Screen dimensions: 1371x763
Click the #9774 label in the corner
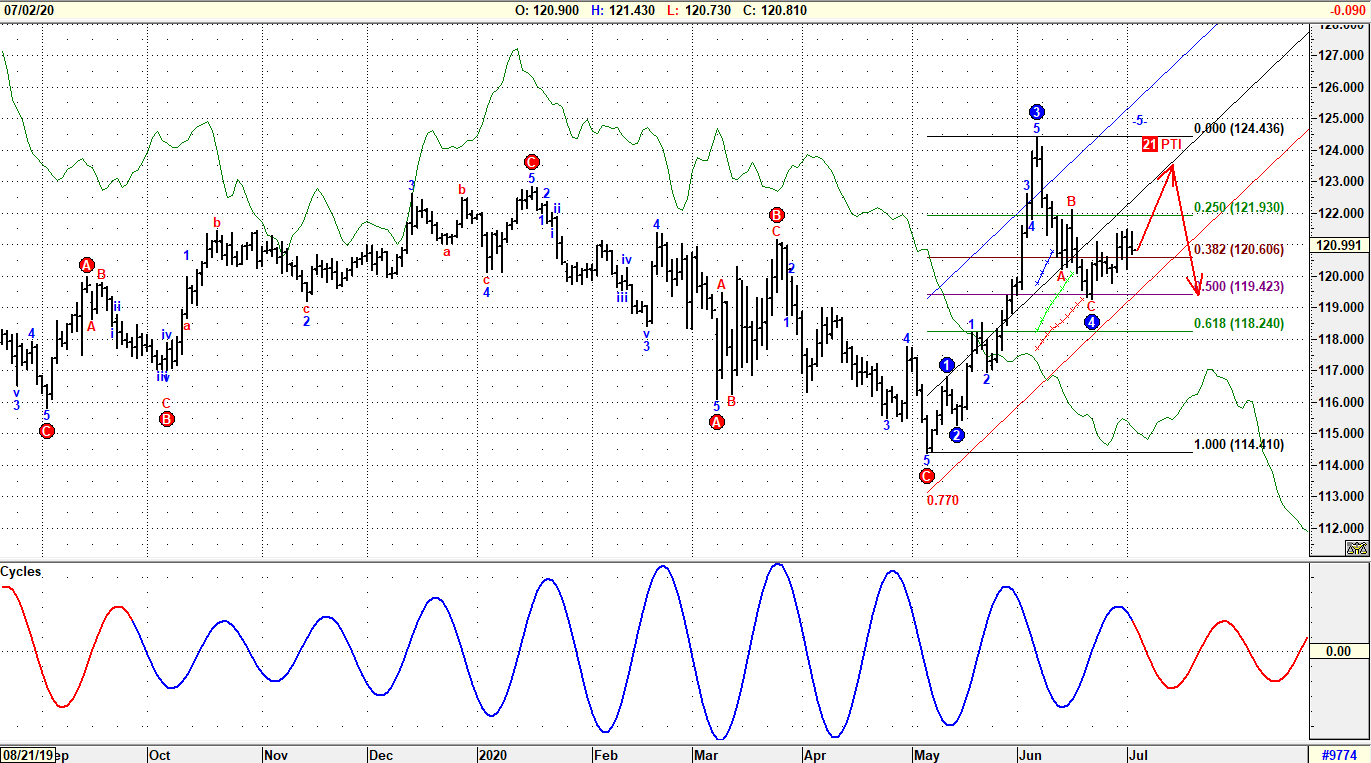click(x=1339, y=754)
